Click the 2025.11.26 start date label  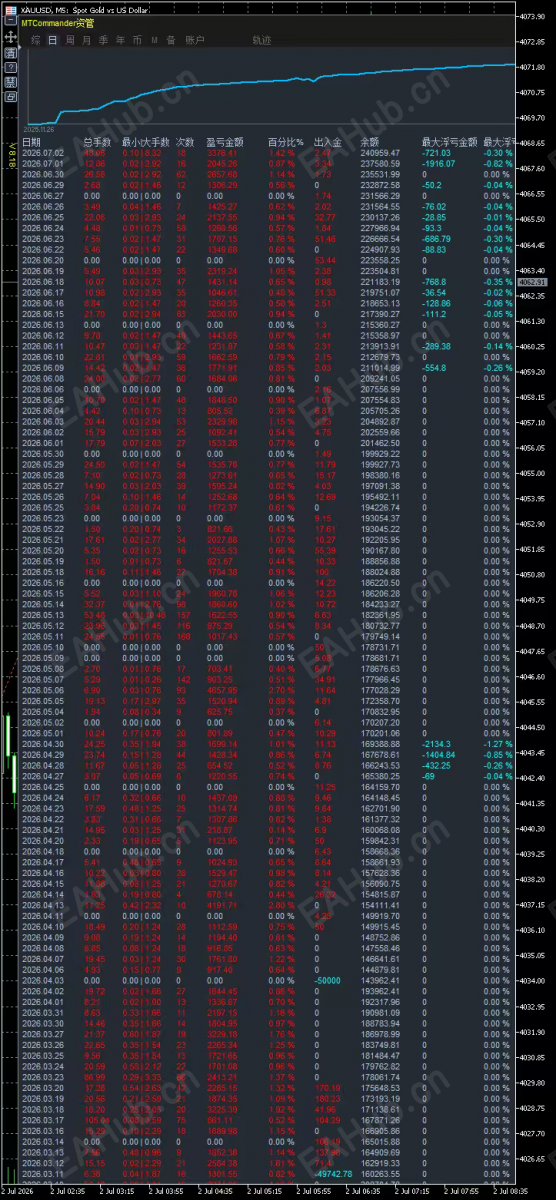[x=38, y=129]
